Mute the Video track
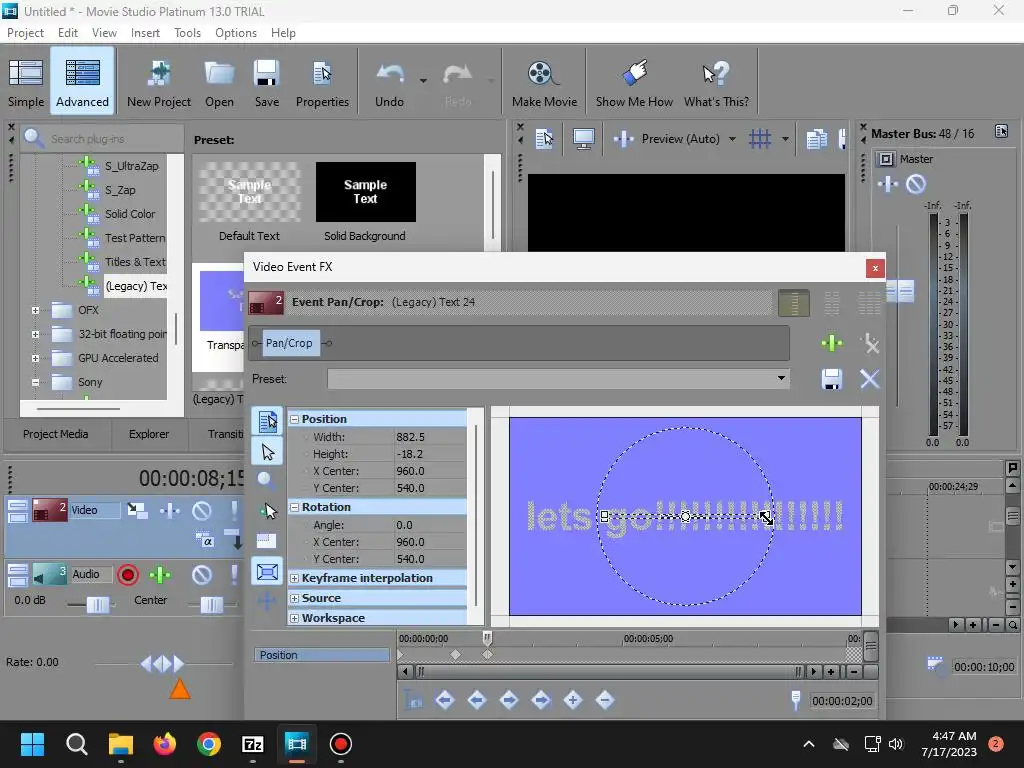This screenshot has width=1024, height=768. coord(202,510)
